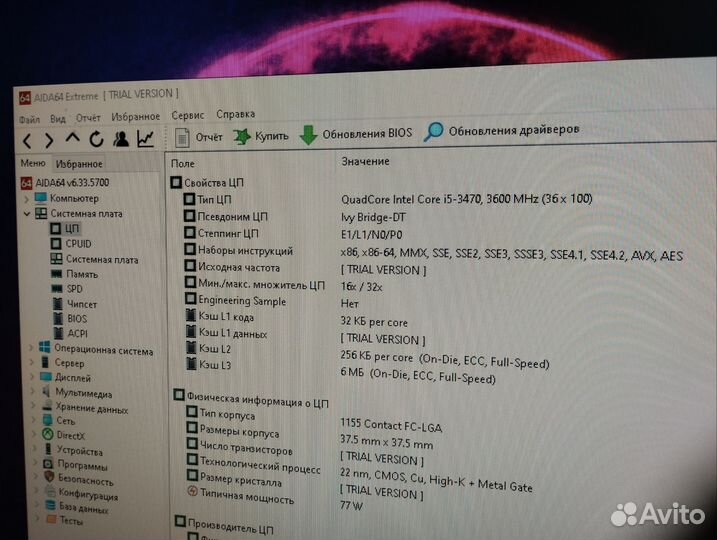Select the Свойства ЦП group row
This screenshot has width=717, height=540.
point(207,183)
